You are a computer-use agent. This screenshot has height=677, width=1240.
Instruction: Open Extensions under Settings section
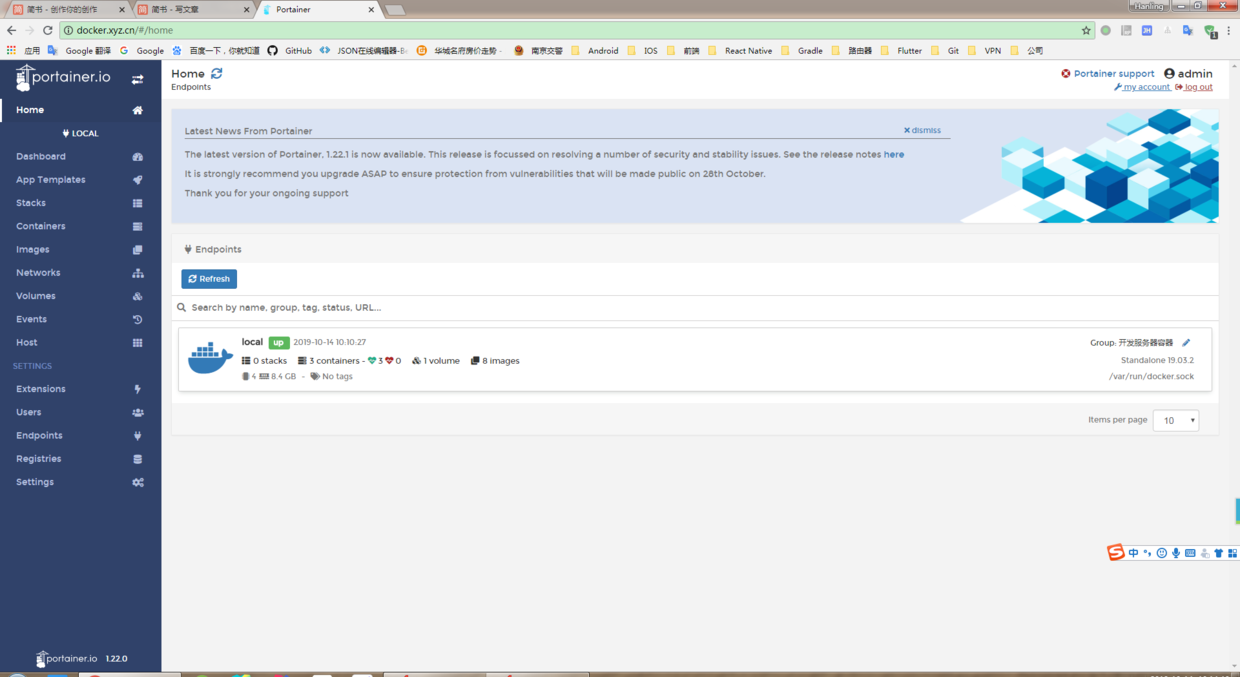(80, 389)
